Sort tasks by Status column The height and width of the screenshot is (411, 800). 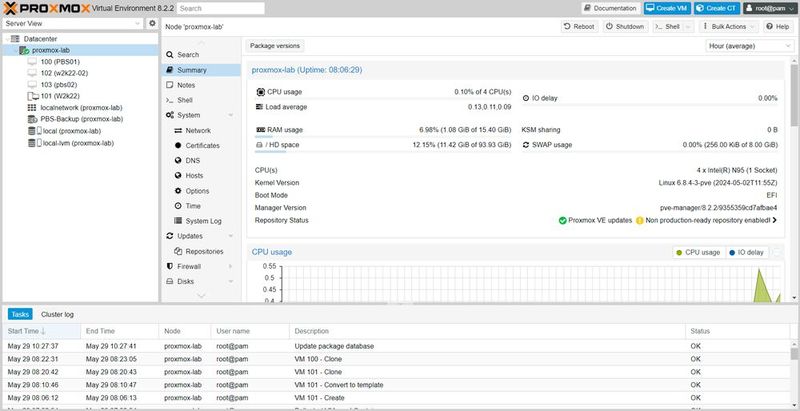(x=737, y=331)
